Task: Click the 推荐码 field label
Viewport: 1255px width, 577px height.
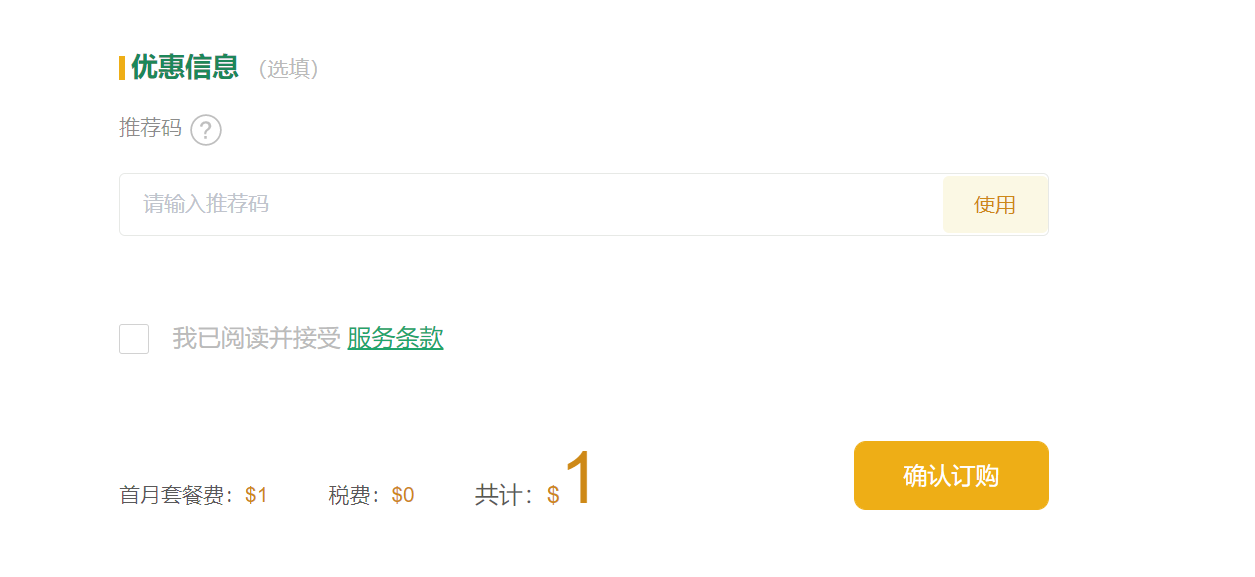Action: point(151,128)
